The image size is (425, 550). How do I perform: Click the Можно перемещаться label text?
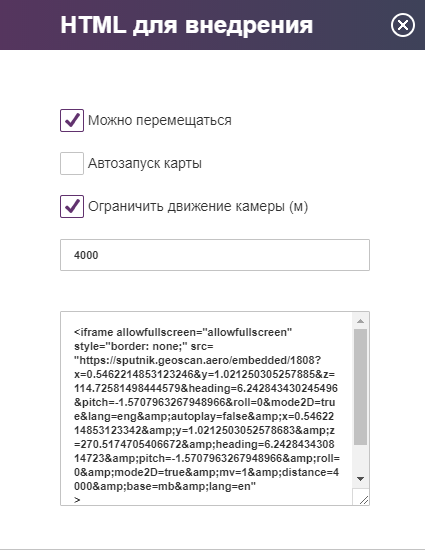pos(160,120)
